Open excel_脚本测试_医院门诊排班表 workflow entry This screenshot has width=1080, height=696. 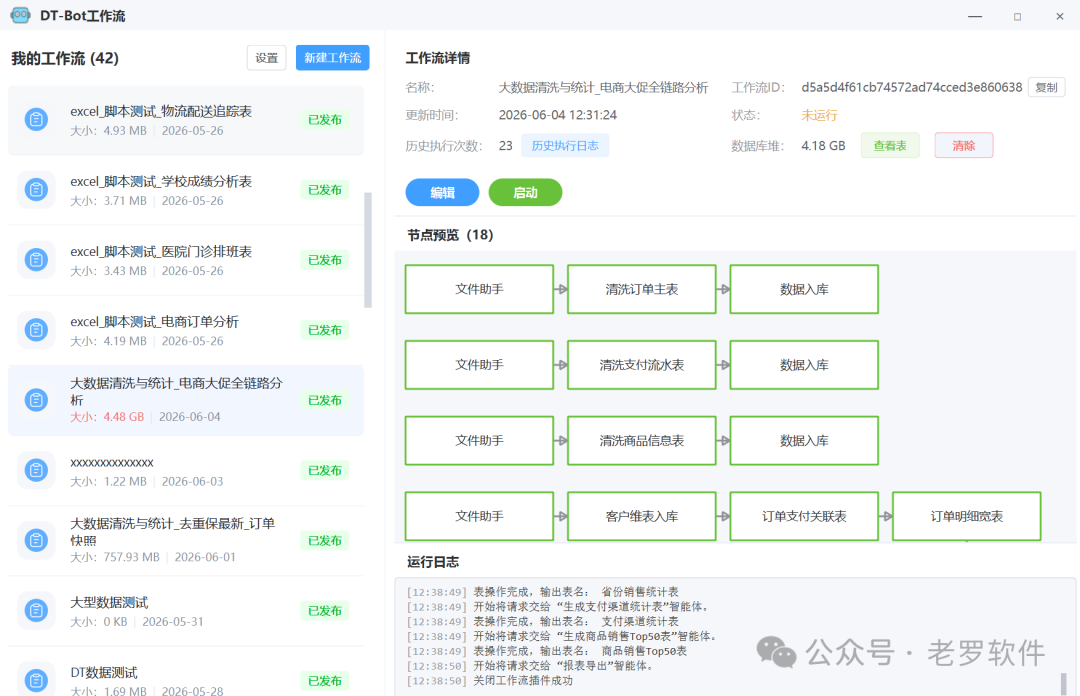tap(185, 260)
